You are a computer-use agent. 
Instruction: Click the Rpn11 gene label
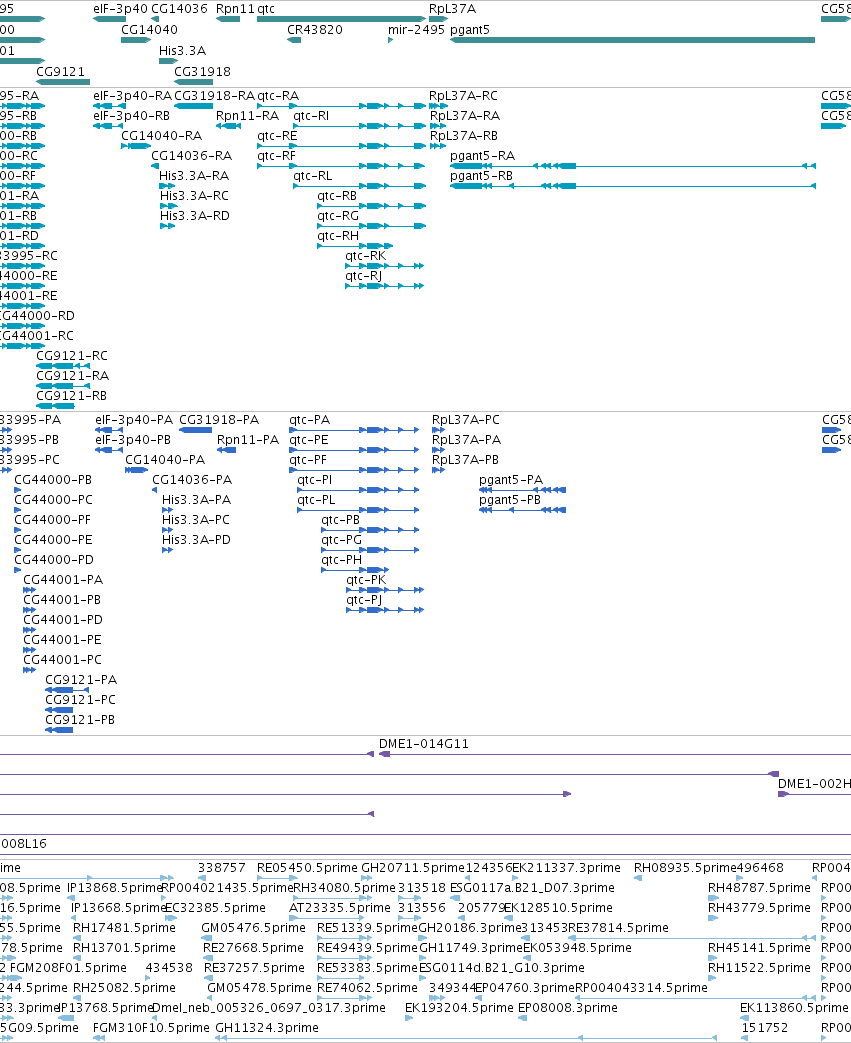click(236, 9)
